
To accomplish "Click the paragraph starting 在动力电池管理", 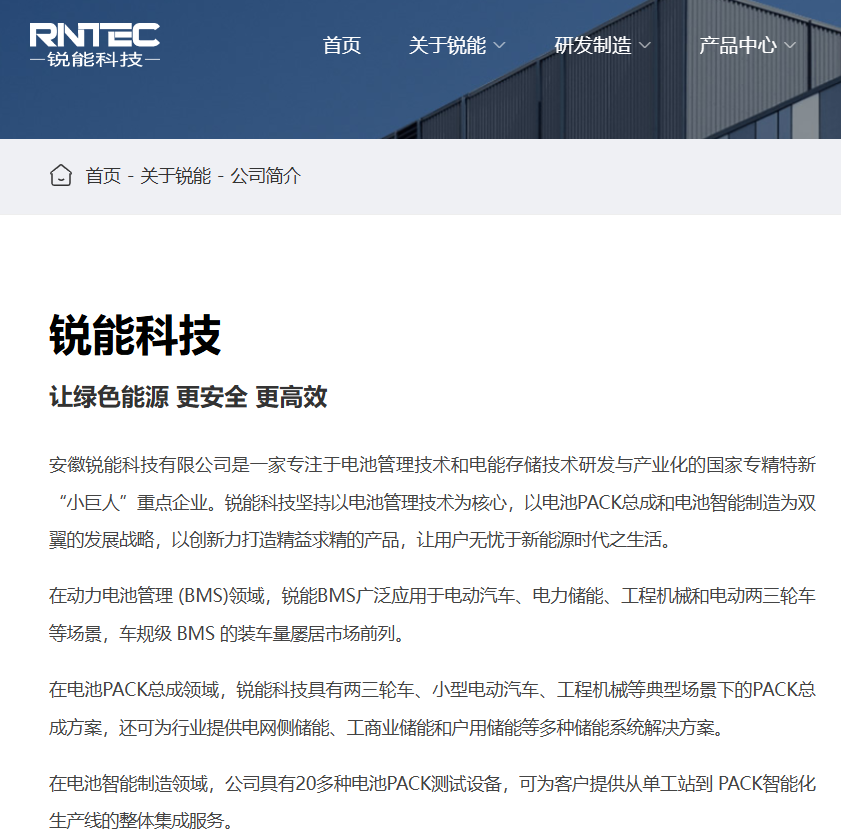I will pos(432,615).
